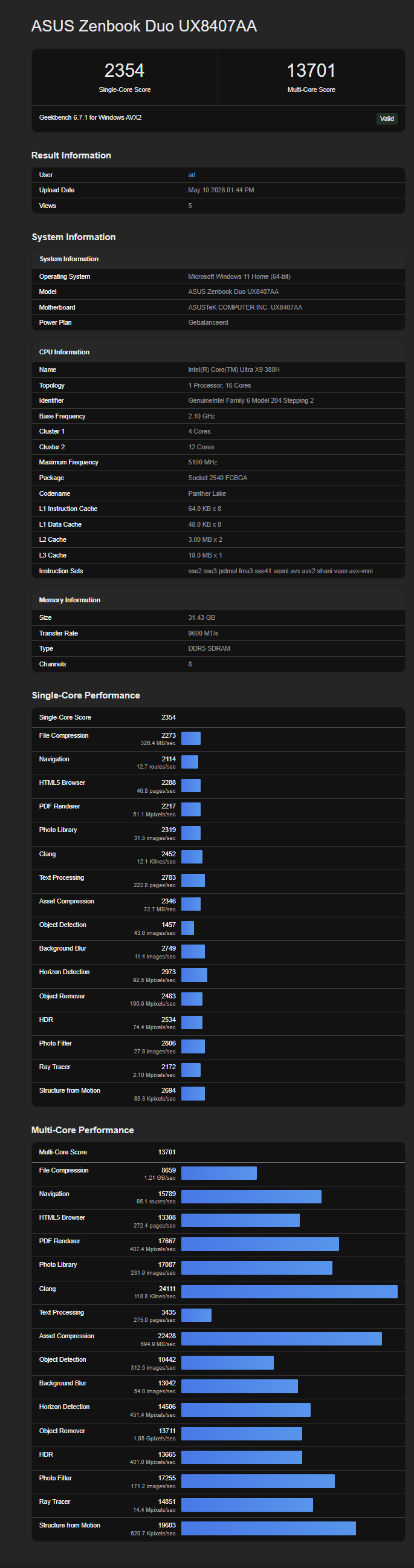This screenshot has height=1568, width=414.
Task: Click multi-core Ray Tracer score 14851
Action: 167,1501
